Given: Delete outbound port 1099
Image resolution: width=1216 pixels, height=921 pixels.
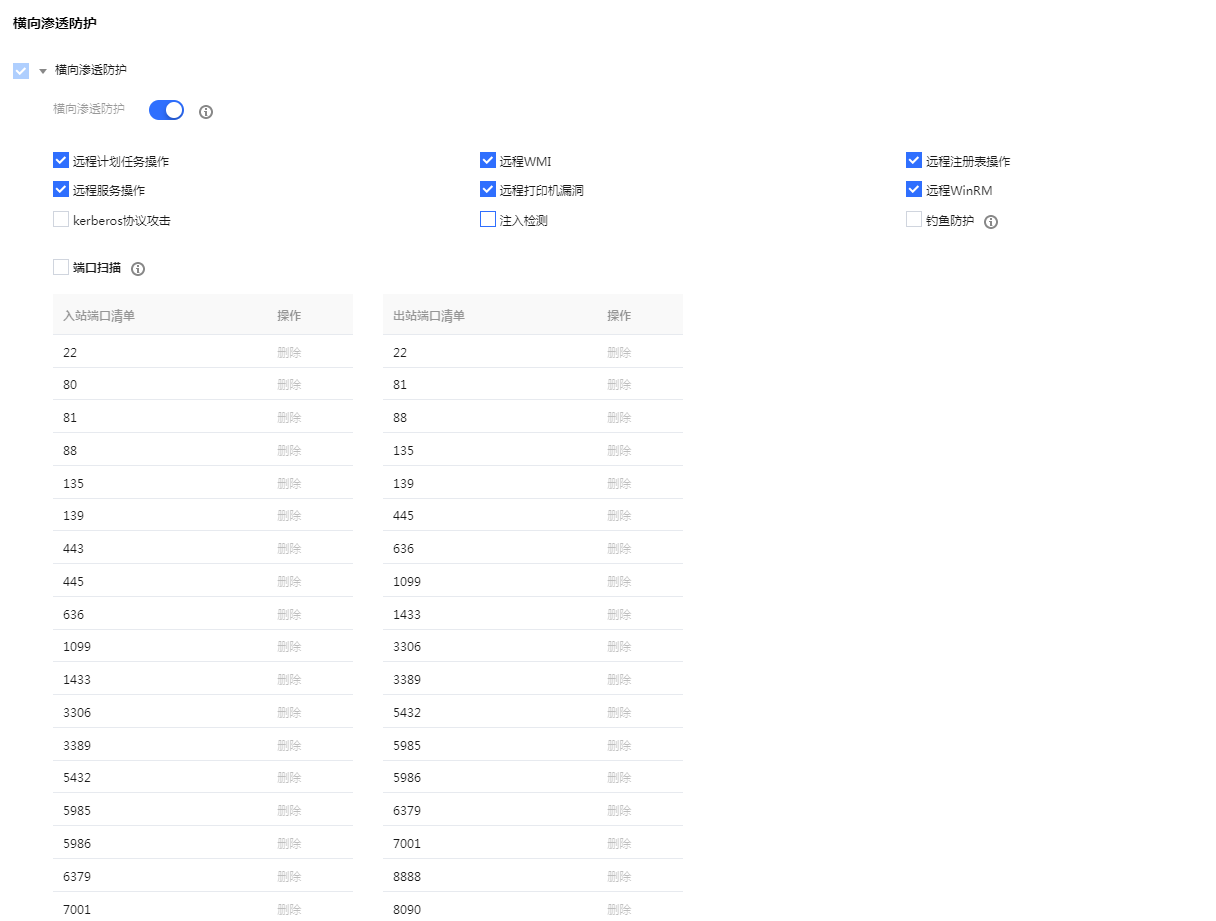Looking at the screenshot, I should [x=619, y=582].
